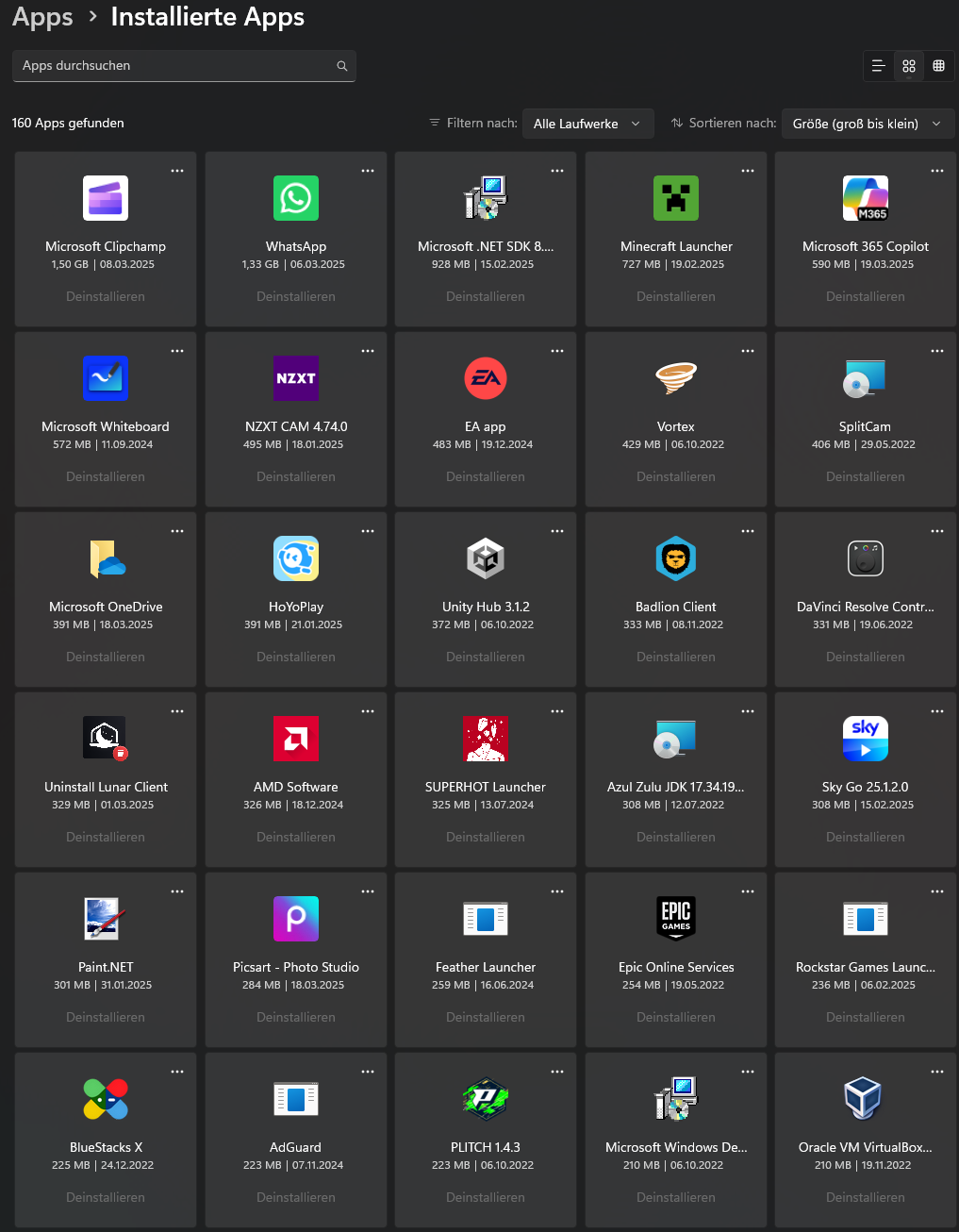Click the NZXT CAM icon
Screen dimensions: 959x1232
point(296,378)
